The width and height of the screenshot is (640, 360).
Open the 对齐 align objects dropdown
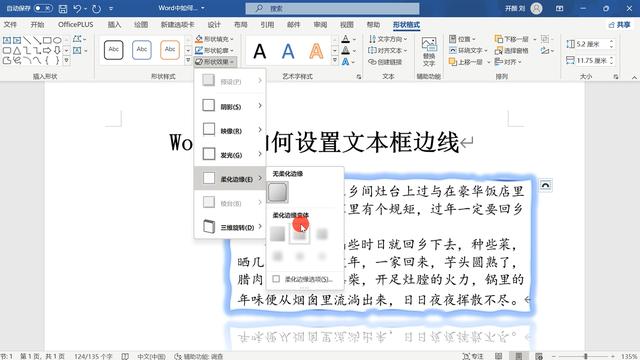tap(508, 62)
